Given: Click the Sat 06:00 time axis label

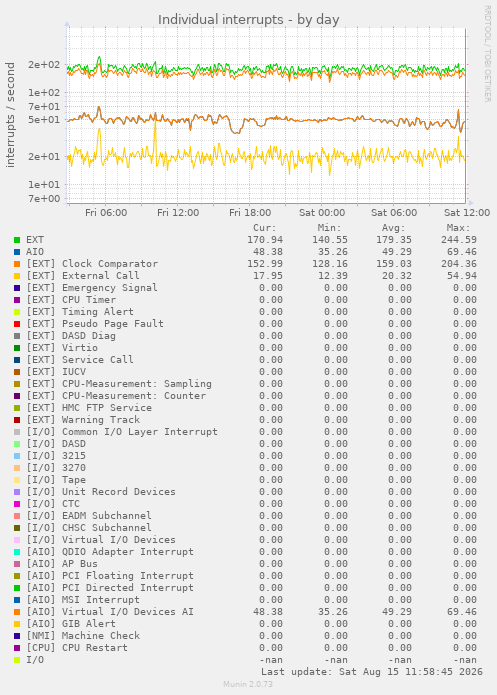Looking at the screenshot, I should tap(394, 213).
